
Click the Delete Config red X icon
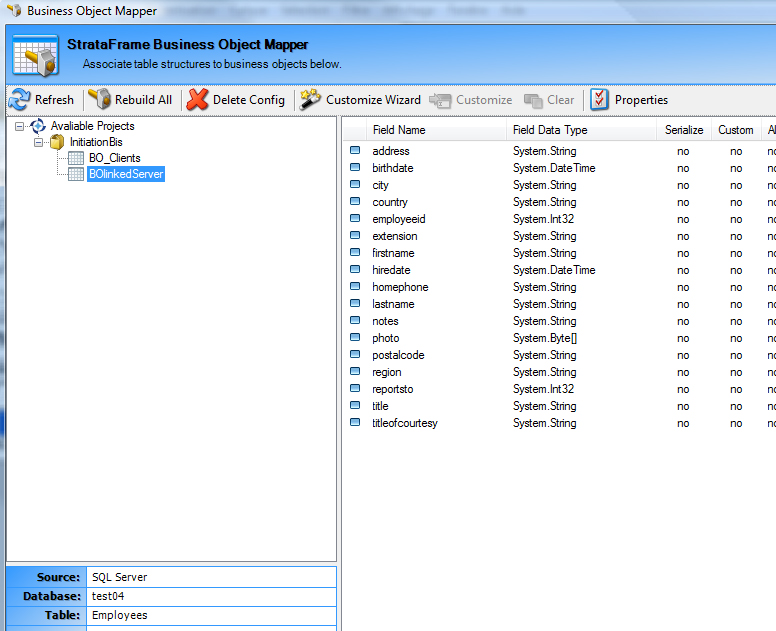point(197,100)
